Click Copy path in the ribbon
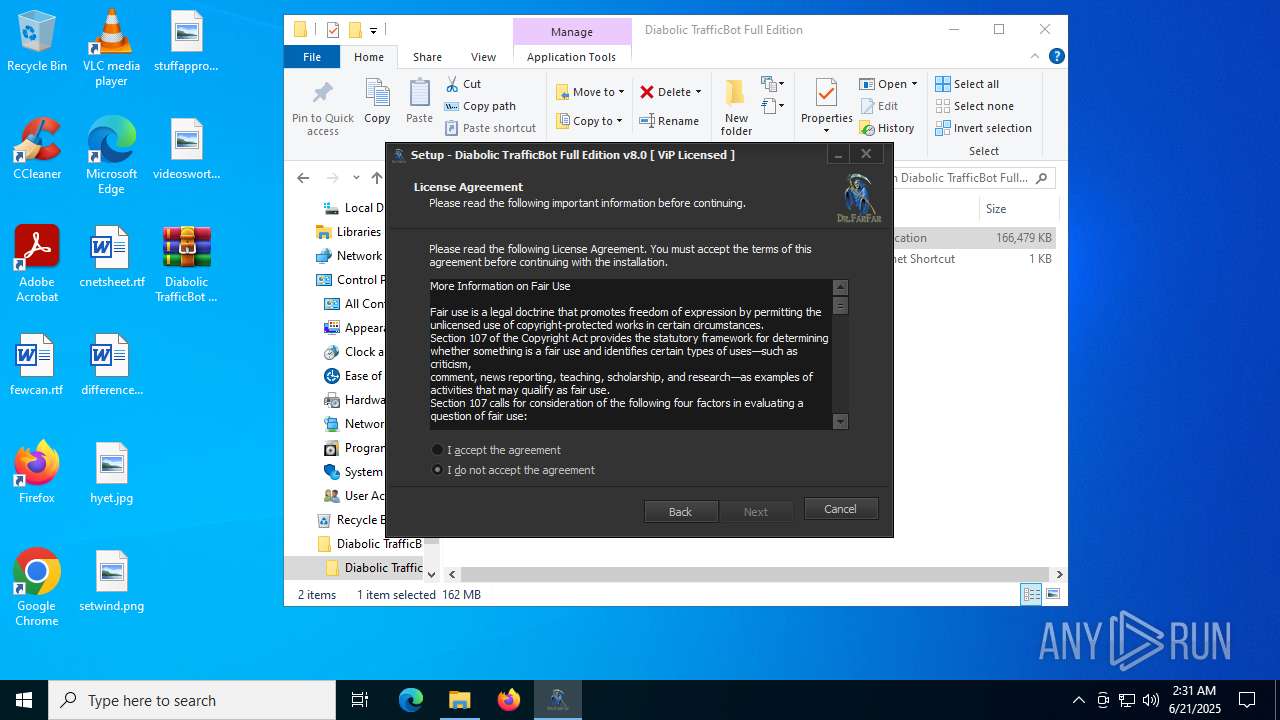The image size is (1280, 720). tap(480, 106)
